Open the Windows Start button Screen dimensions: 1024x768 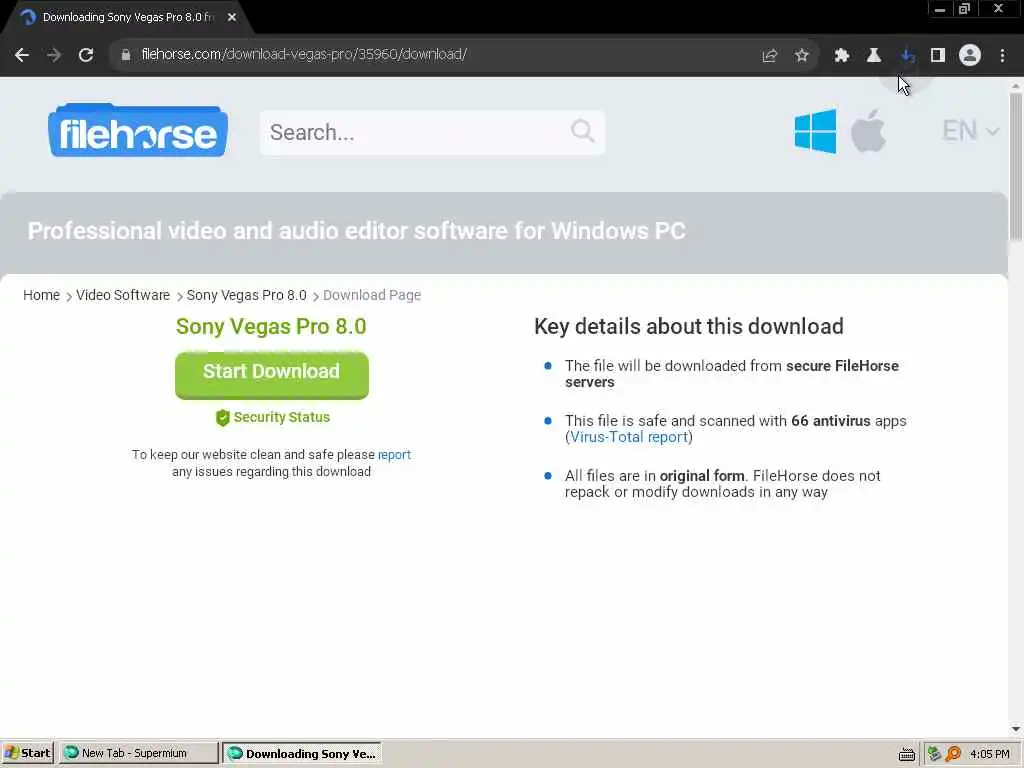coord(27,754)
